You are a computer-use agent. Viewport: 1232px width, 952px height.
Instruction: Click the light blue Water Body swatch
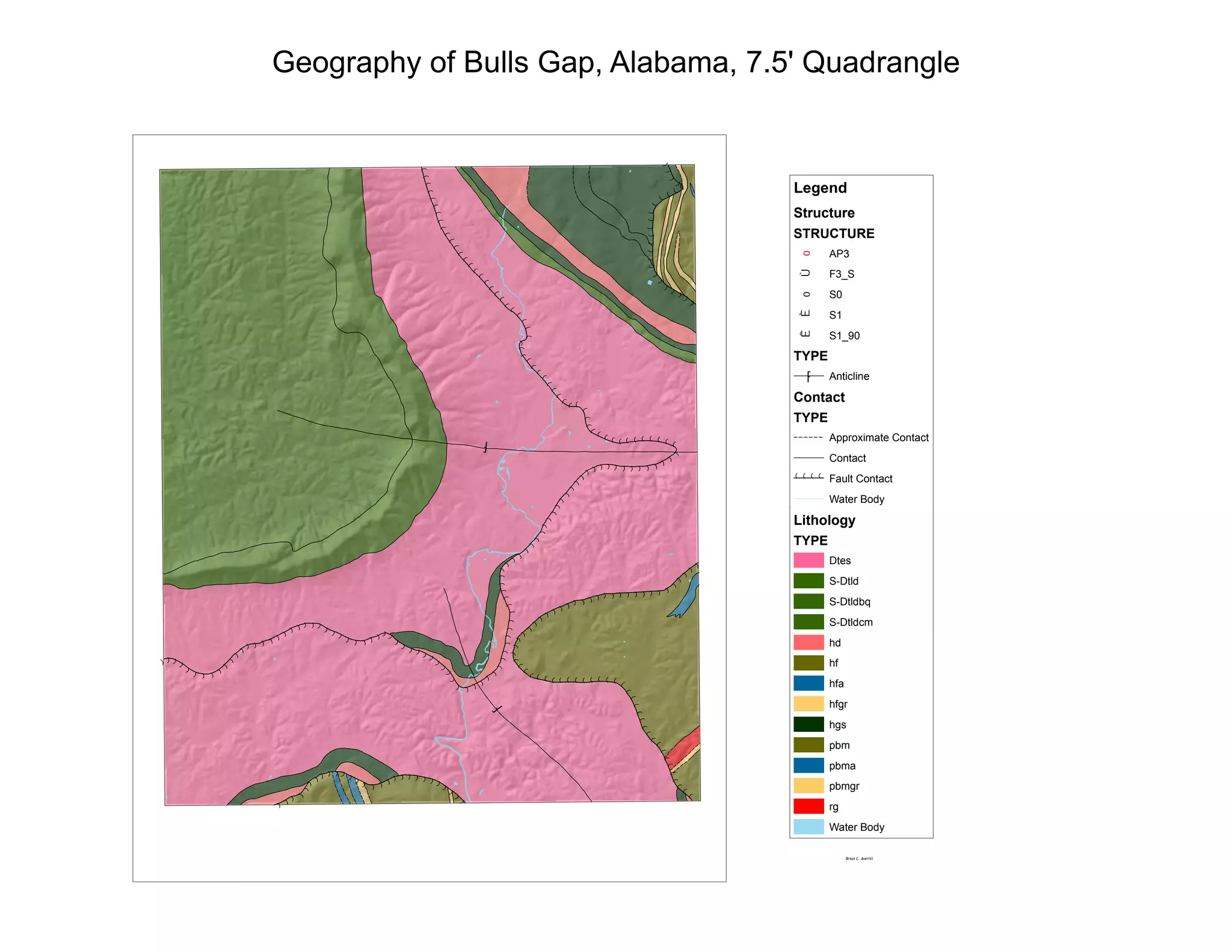(x=808, y=827)
